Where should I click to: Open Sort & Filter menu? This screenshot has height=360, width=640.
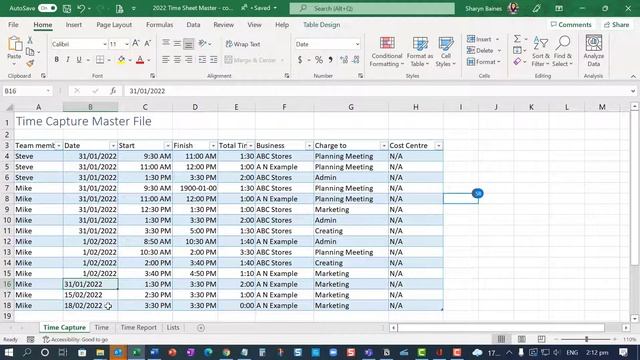click(x=540, y=51)
